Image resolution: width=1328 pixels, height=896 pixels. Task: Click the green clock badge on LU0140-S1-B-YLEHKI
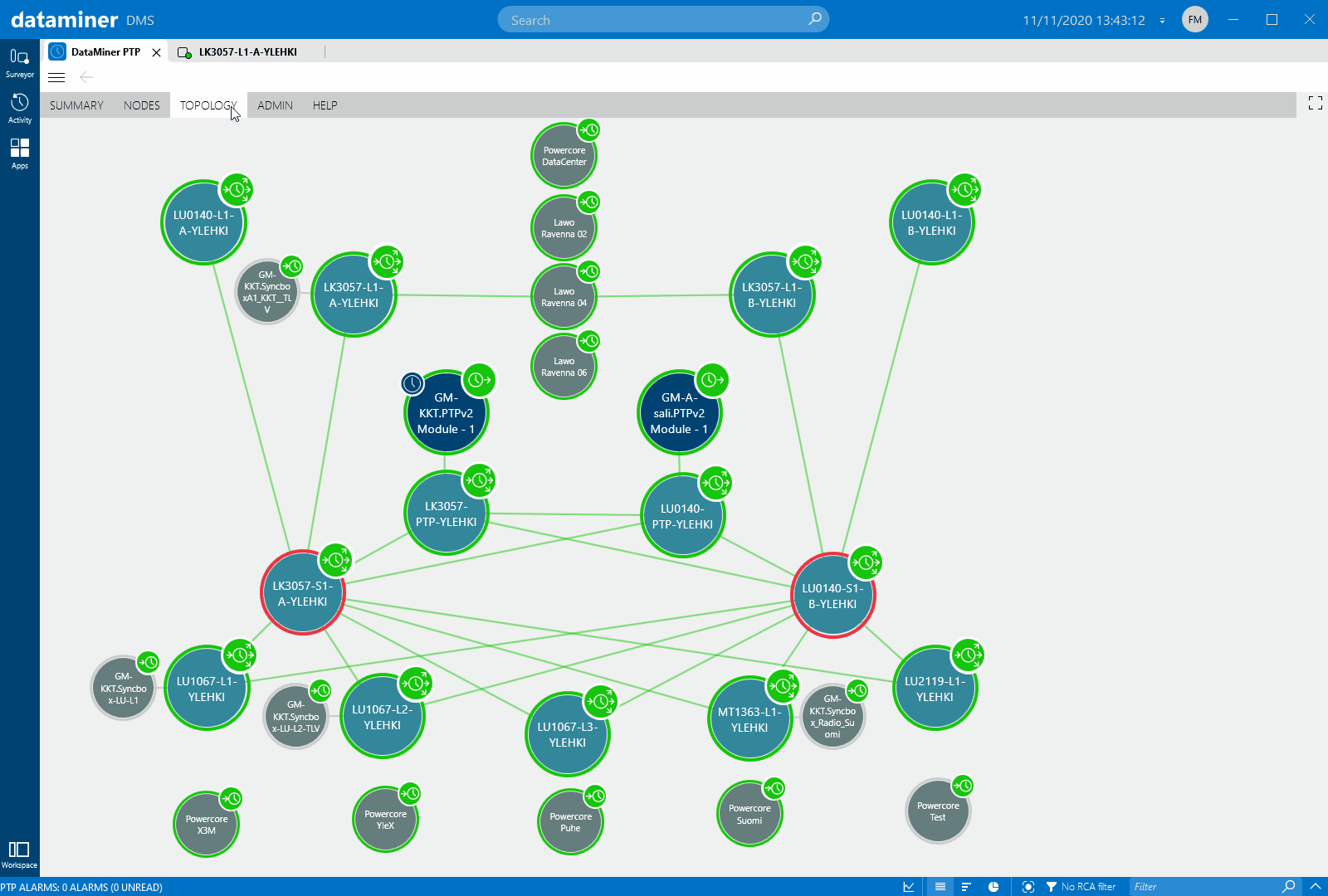point(866,562)
